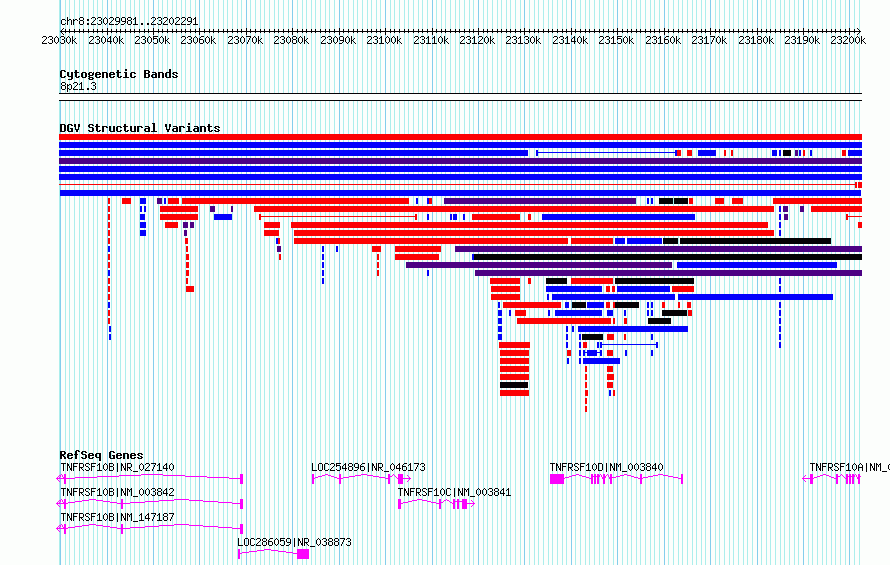The height and width of the screenshot is (565, 890).
Task: Click the 23070k ruler label
Action: (245, 40)
